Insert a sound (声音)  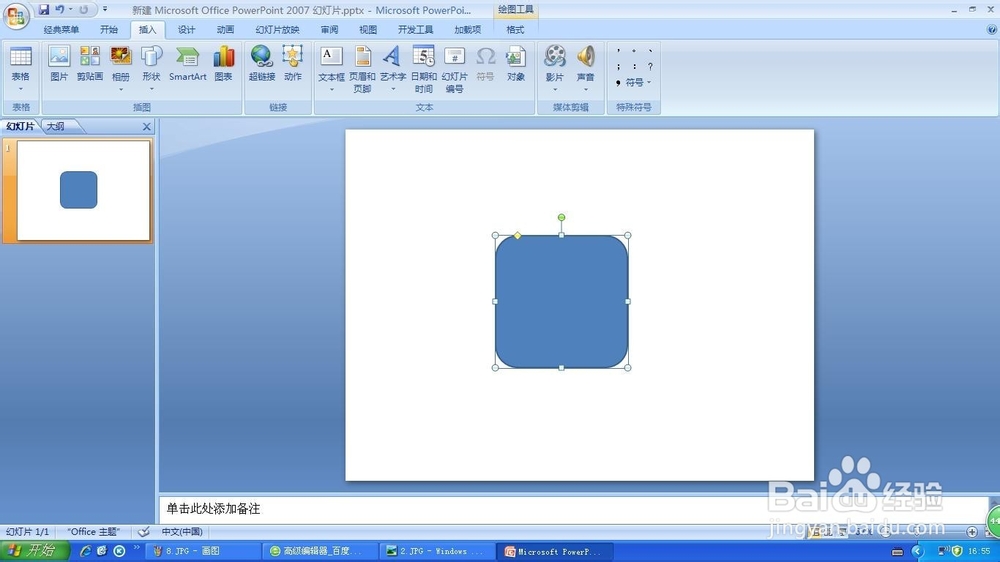pos(585,61)
